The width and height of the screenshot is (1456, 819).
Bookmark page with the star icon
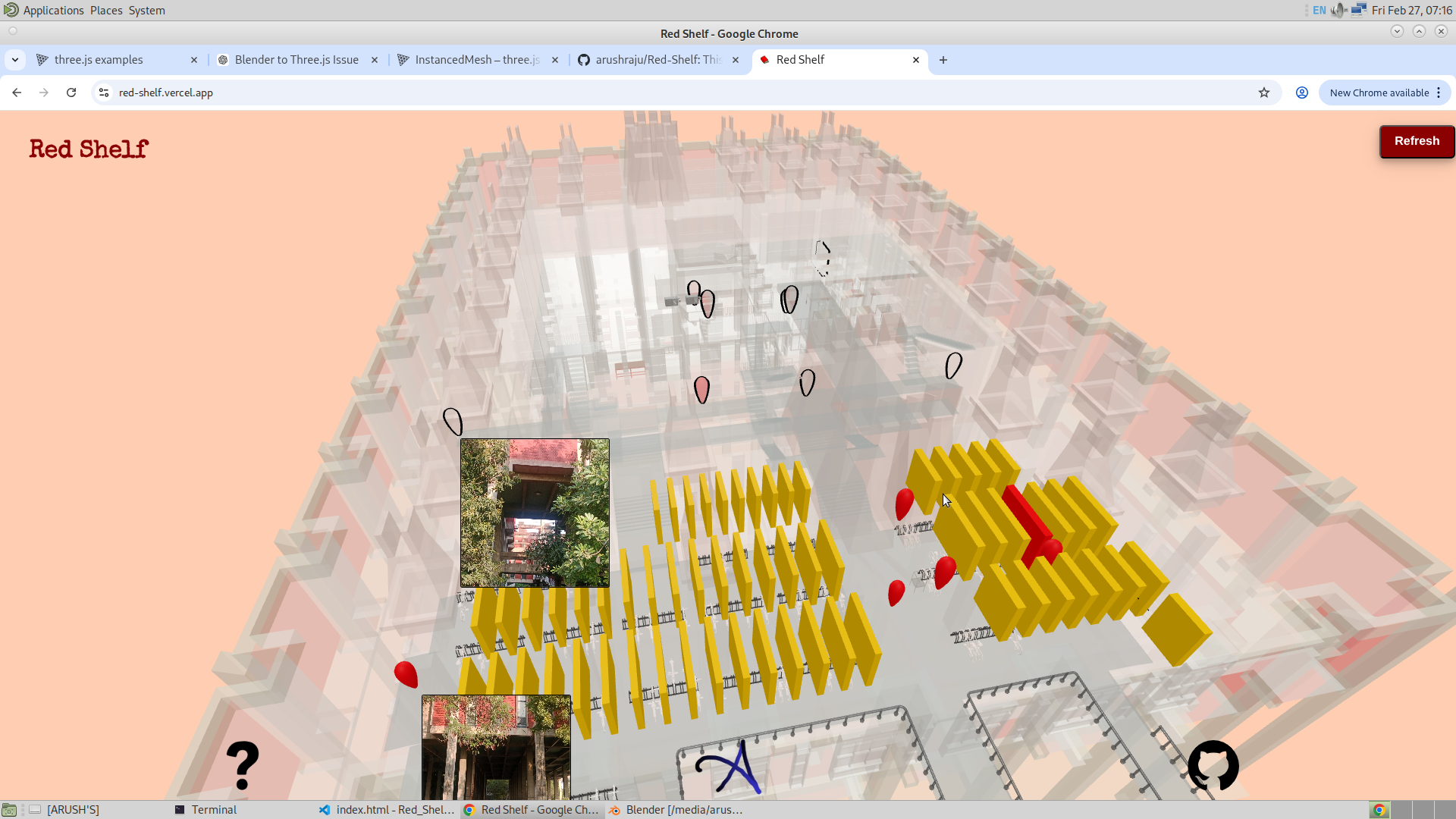1263,93
